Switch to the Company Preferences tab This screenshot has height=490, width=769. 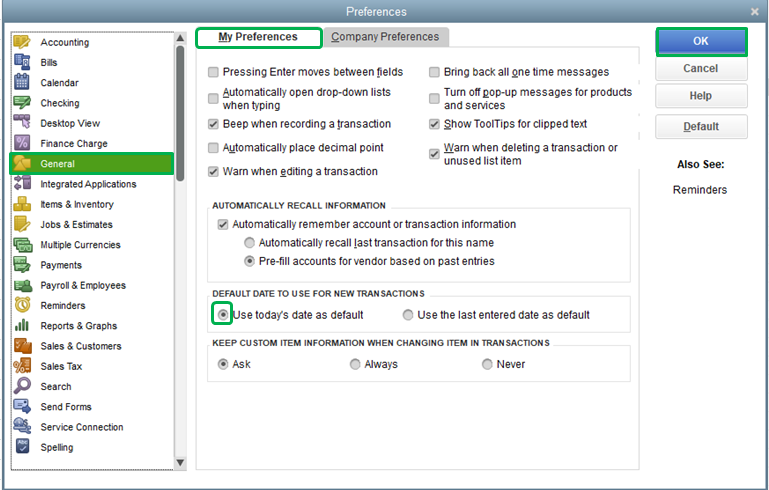point(385,37)
